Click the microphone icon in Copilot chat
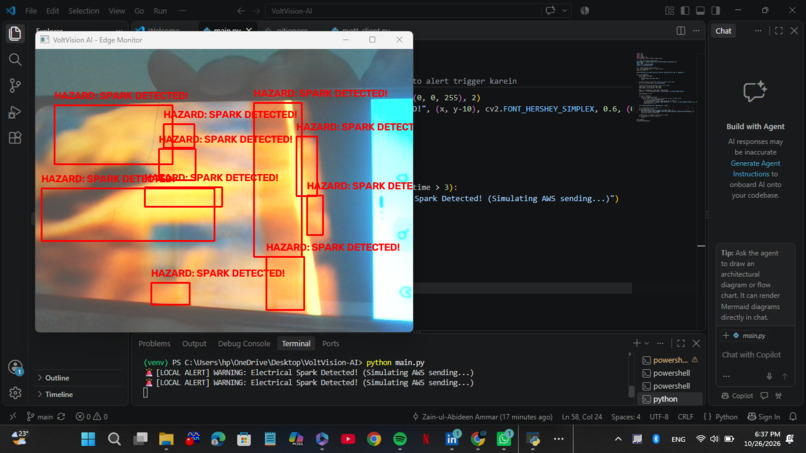This screenshot has height=453, width=806. [769, 376]
